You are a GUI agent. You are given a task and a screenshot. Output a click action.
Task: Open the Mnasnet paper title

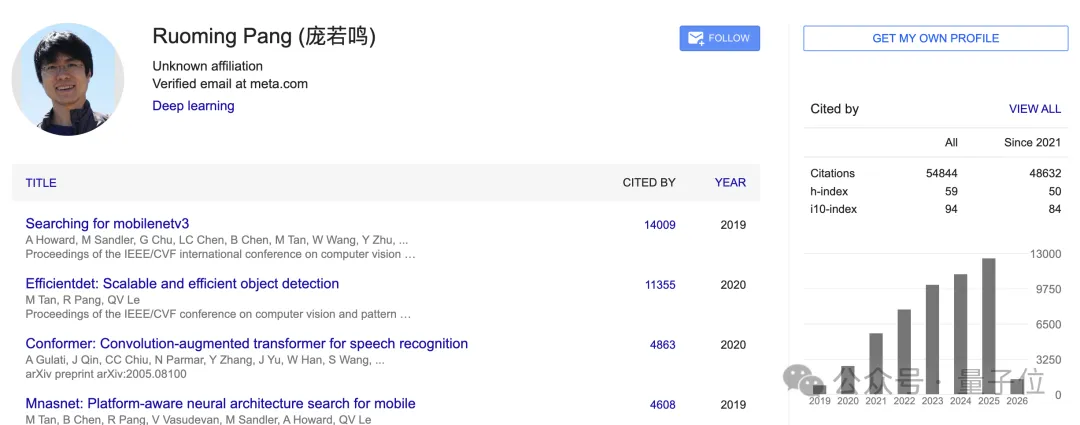220,404
